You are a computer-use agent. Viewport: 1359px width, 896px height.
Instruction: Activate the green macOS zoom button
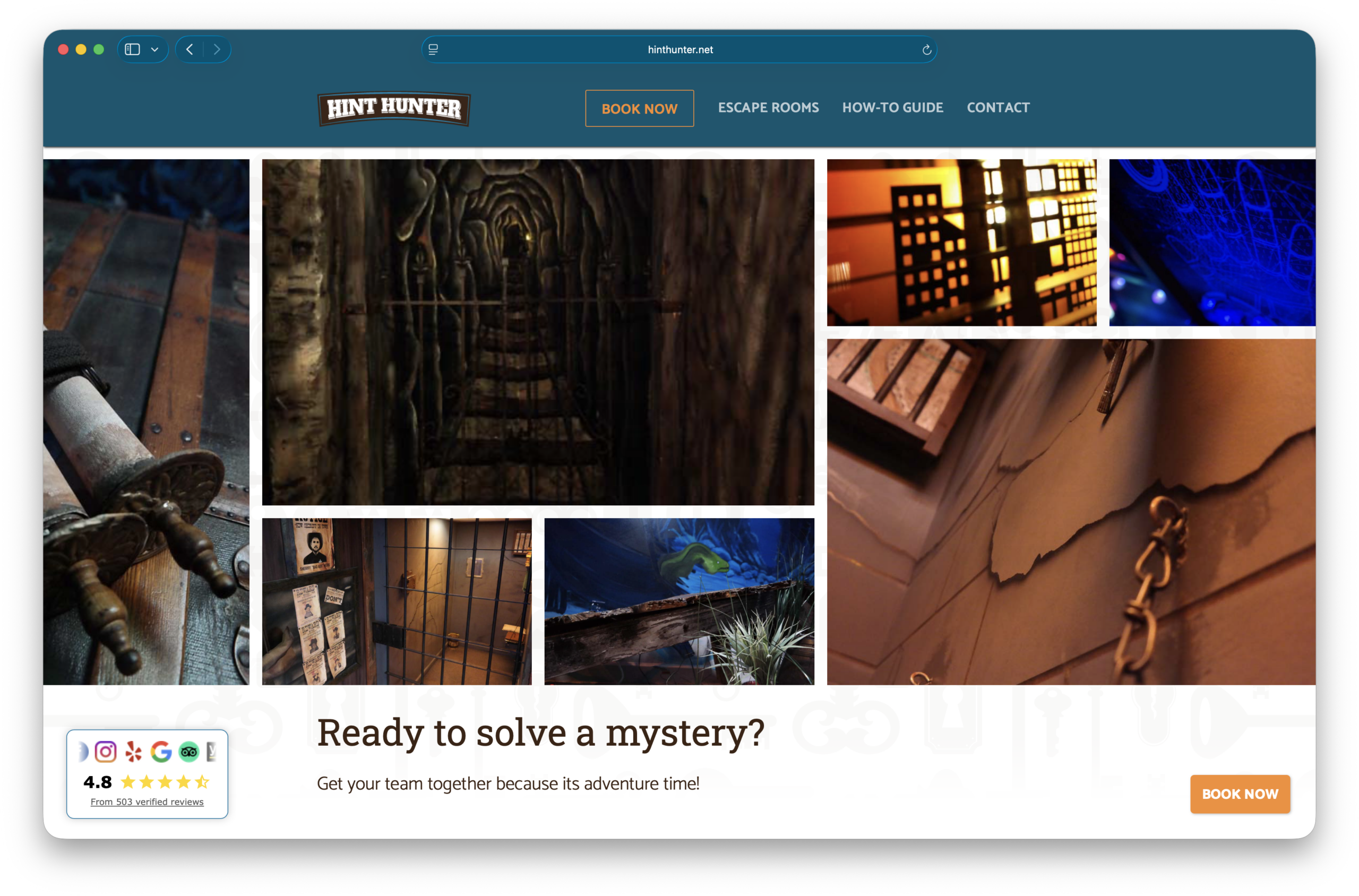coord(99,49)
